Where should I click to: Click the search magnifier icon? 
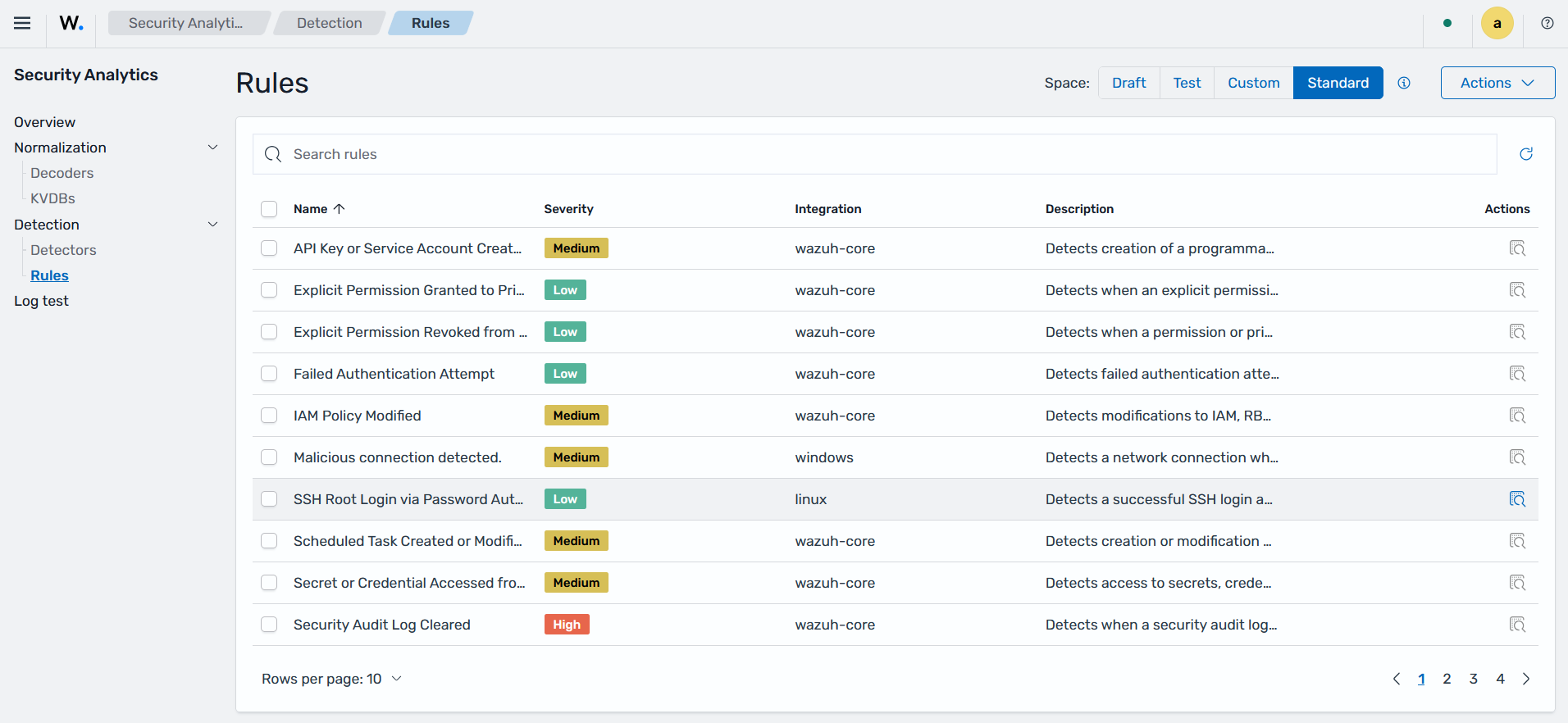pyautogui.click(x=273, y=154)
